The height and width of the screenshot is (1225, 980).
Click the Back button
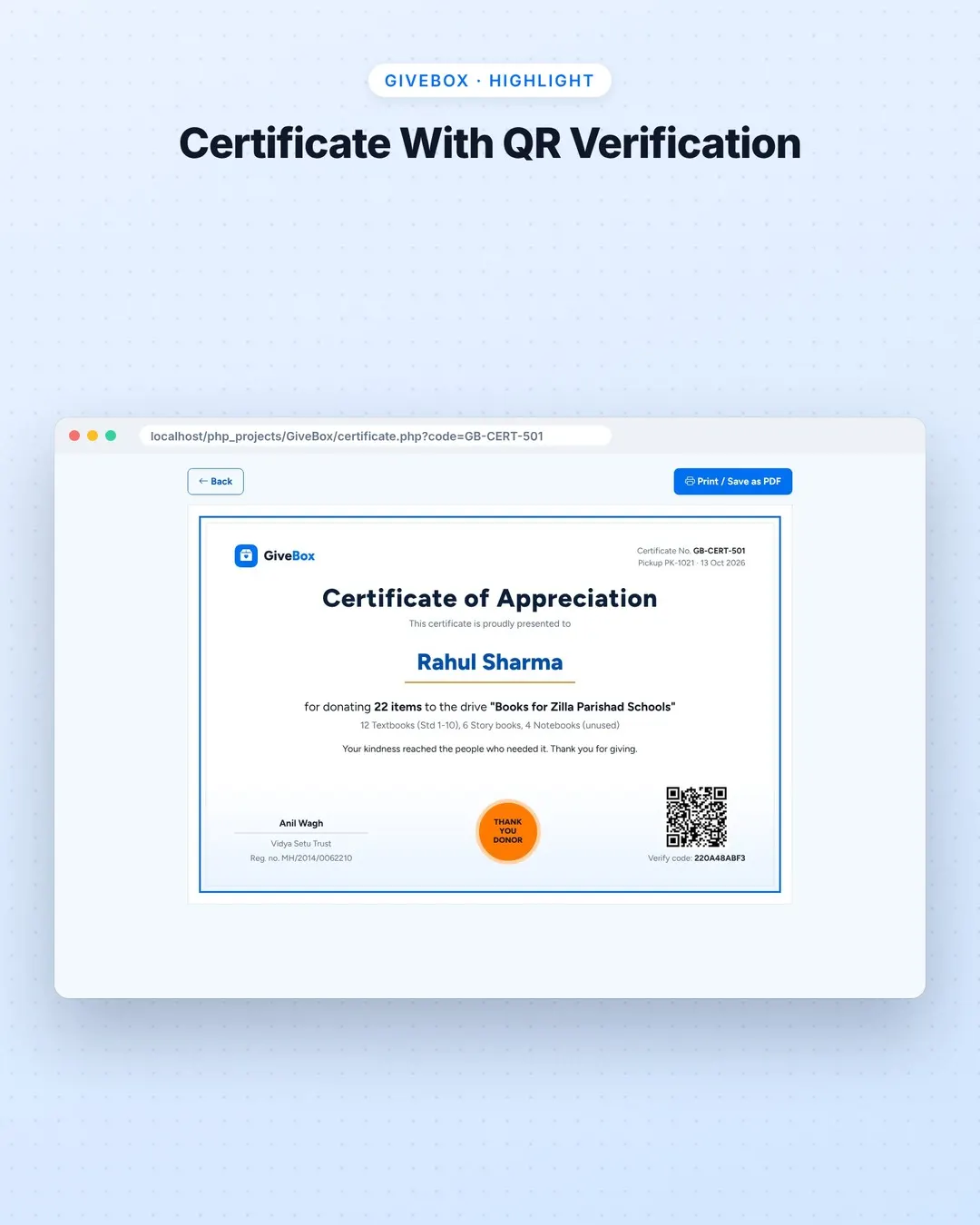(x=215, y=481)
